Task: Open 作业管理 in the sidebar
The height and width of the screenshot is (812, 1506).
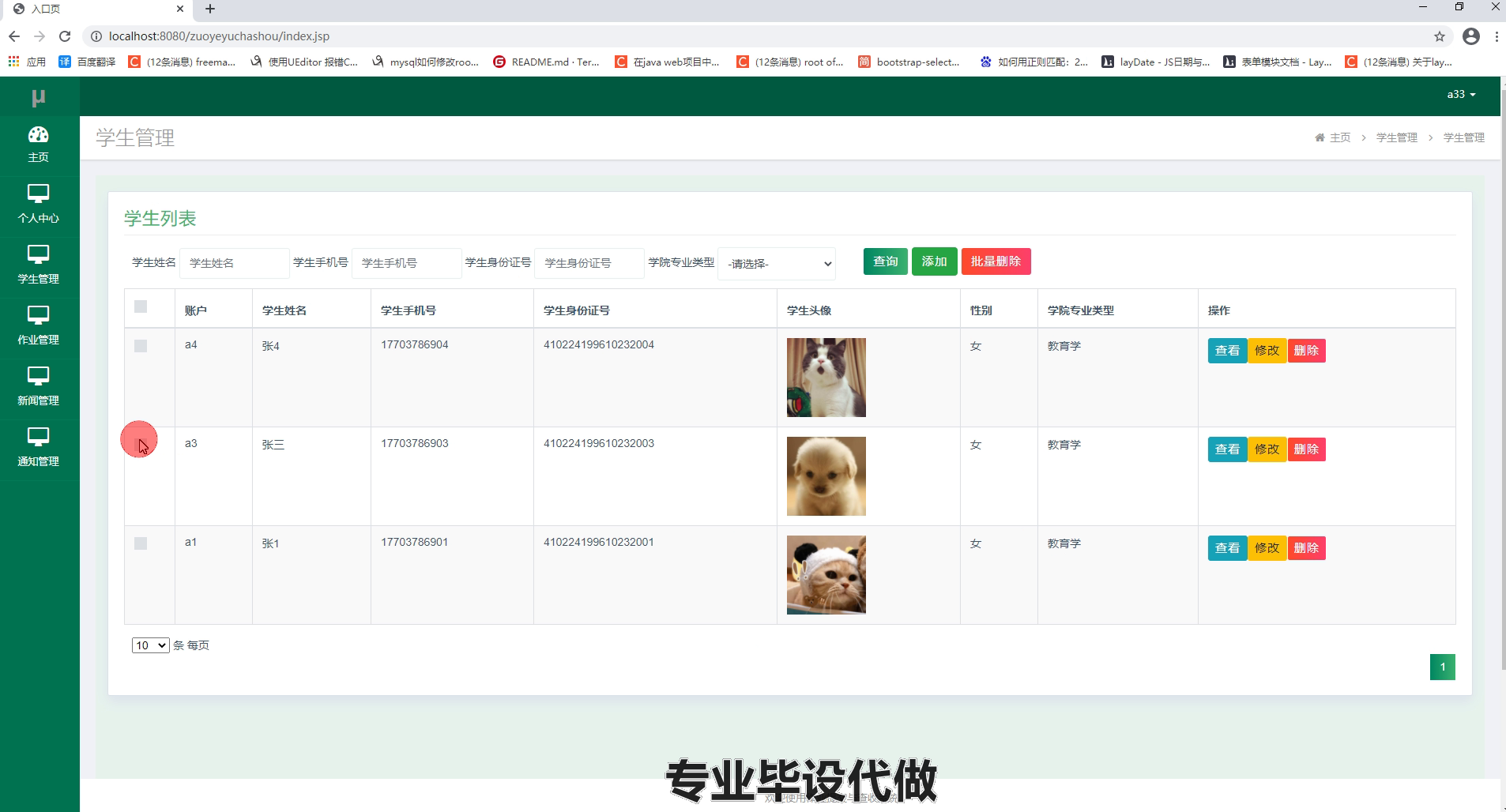Action: click(x=38, y=326)
